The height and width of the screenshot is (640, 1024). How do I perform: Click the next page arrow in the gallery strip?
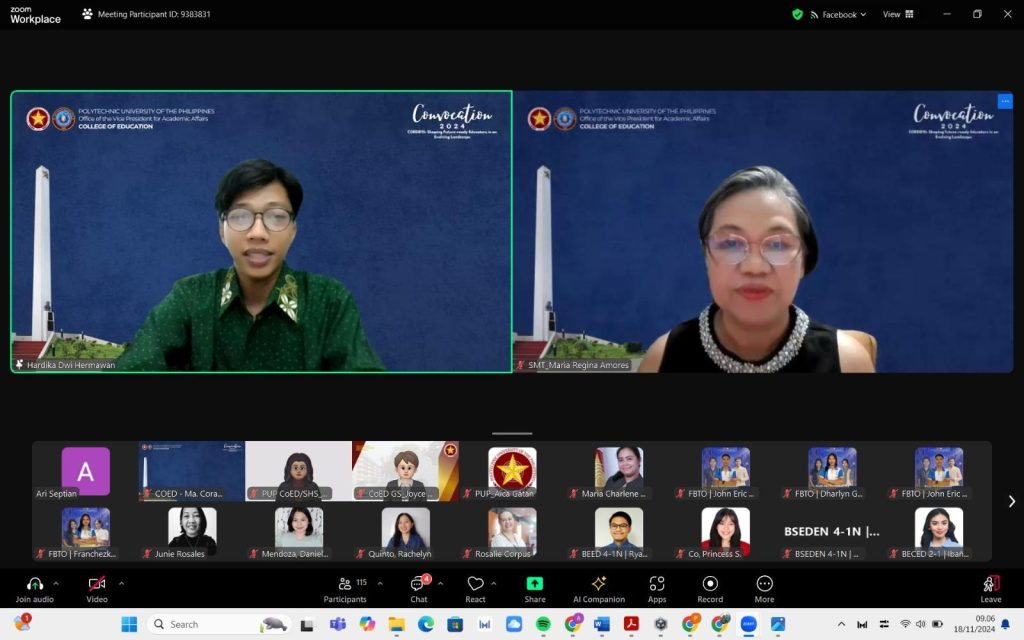tap(1012, 501)
